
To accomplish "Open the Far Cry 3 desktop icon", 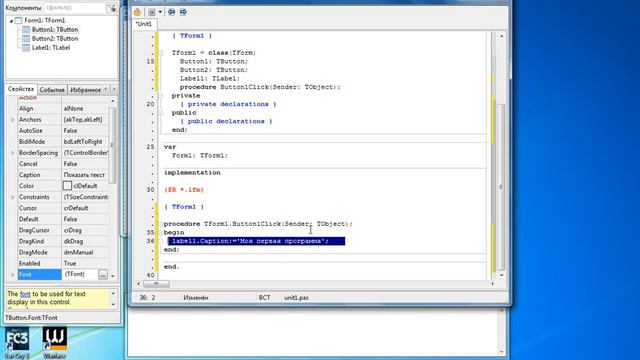I will [17, 342].
